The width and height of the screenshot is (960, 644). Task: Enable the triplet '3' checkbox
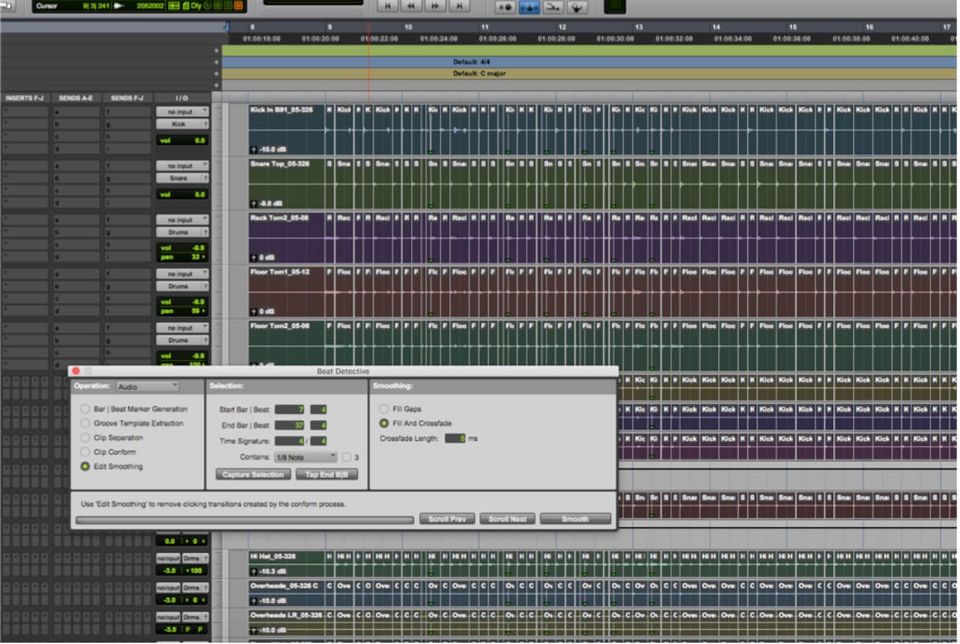click(x=347, y=457)
